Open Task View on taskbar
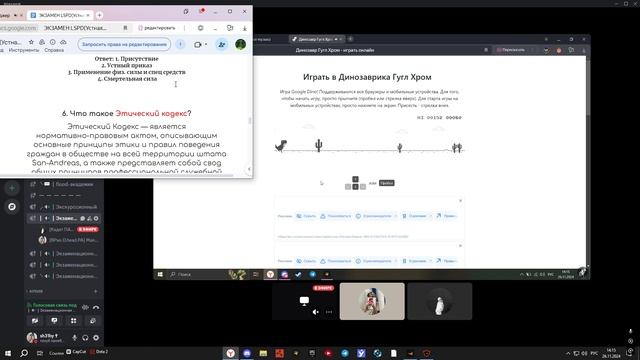 coord(40,353)
